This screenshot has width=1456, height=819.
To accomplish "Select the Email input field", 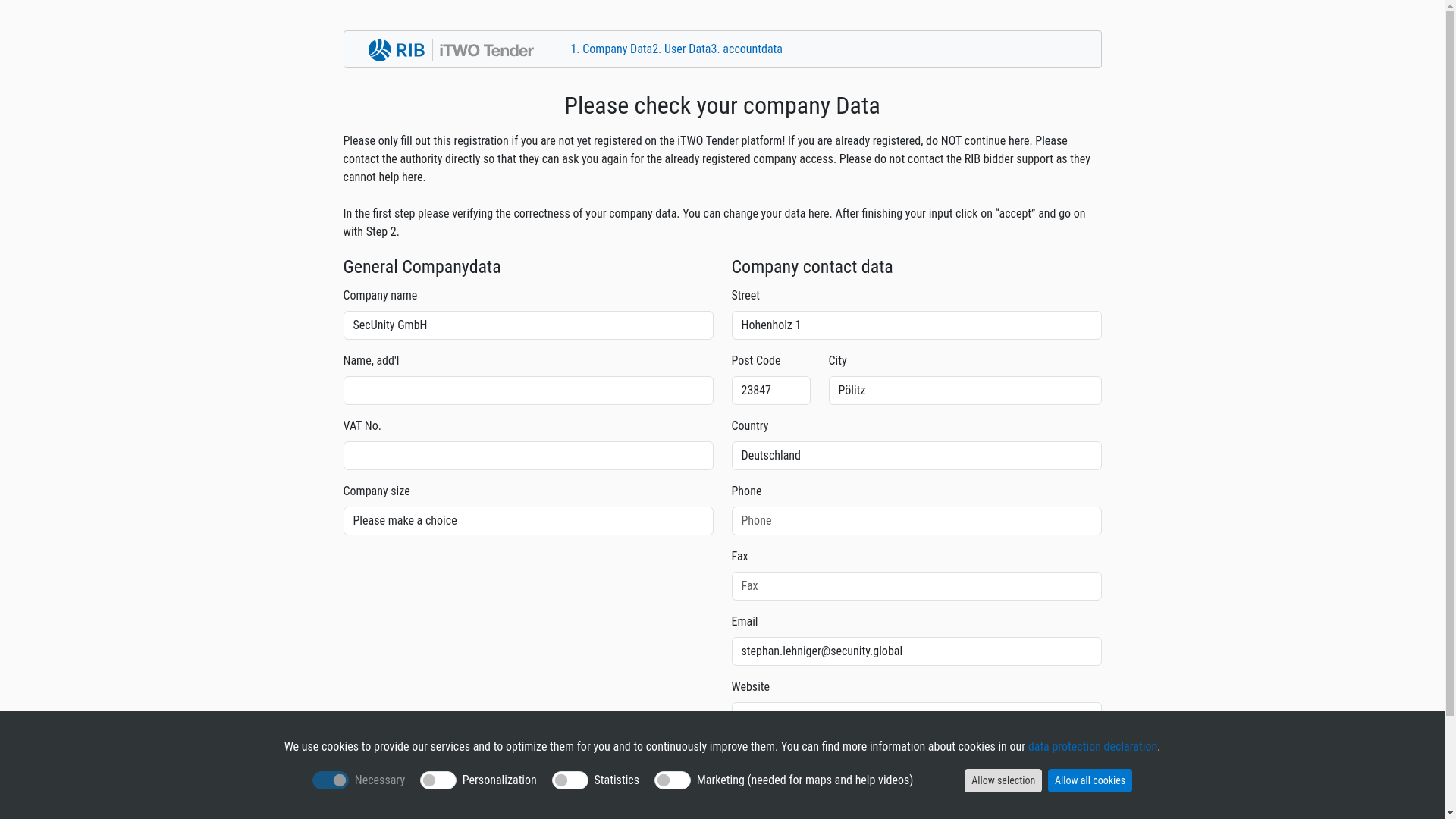I will (x=916, y=651).
